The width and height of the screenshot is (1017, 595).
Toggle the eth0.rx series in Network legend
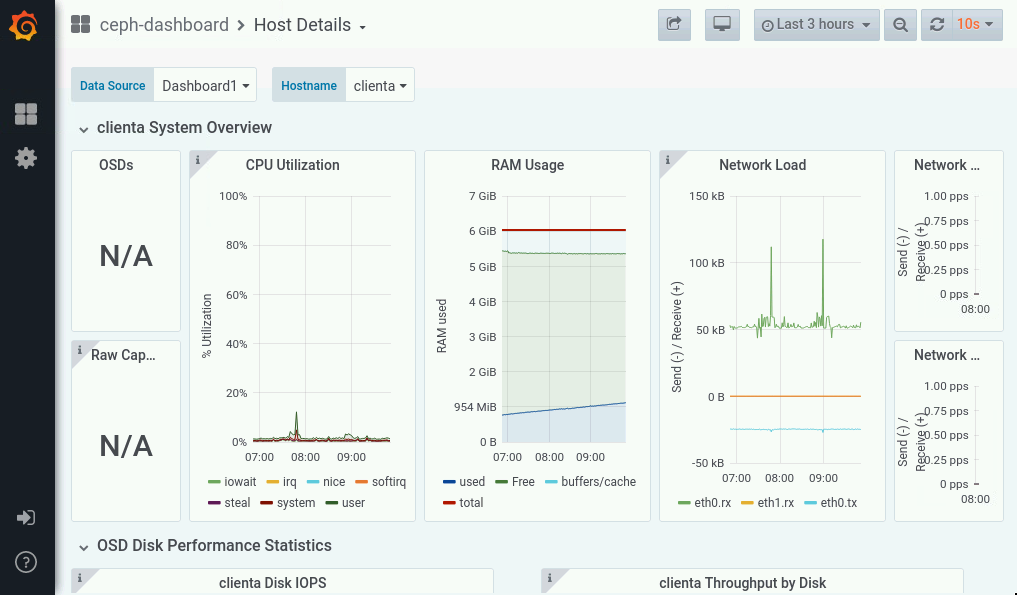[x=704, y=502]
